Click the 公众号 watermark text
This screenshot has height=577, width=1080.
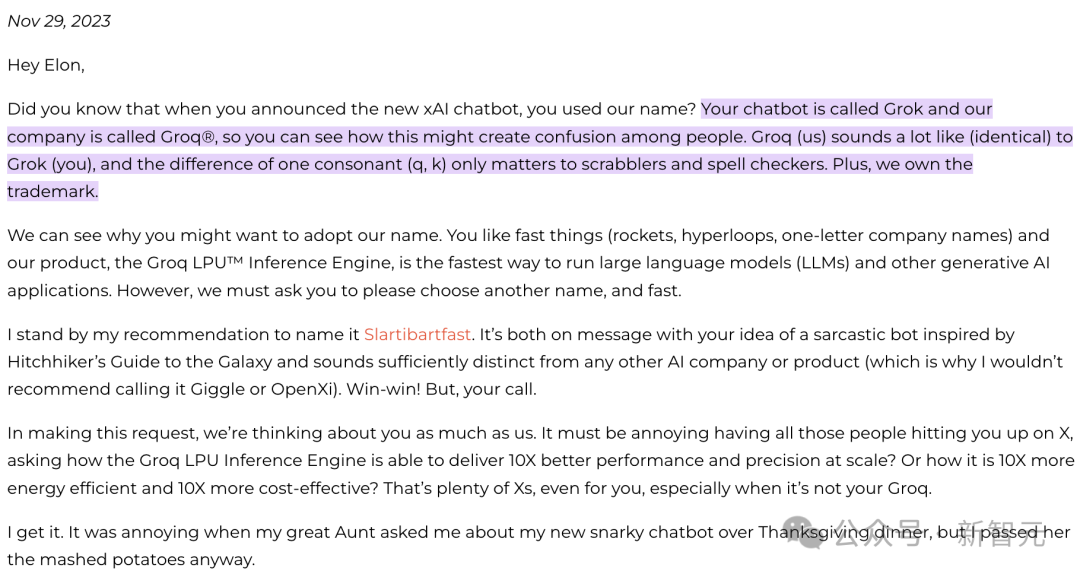[x=879, y=533]
